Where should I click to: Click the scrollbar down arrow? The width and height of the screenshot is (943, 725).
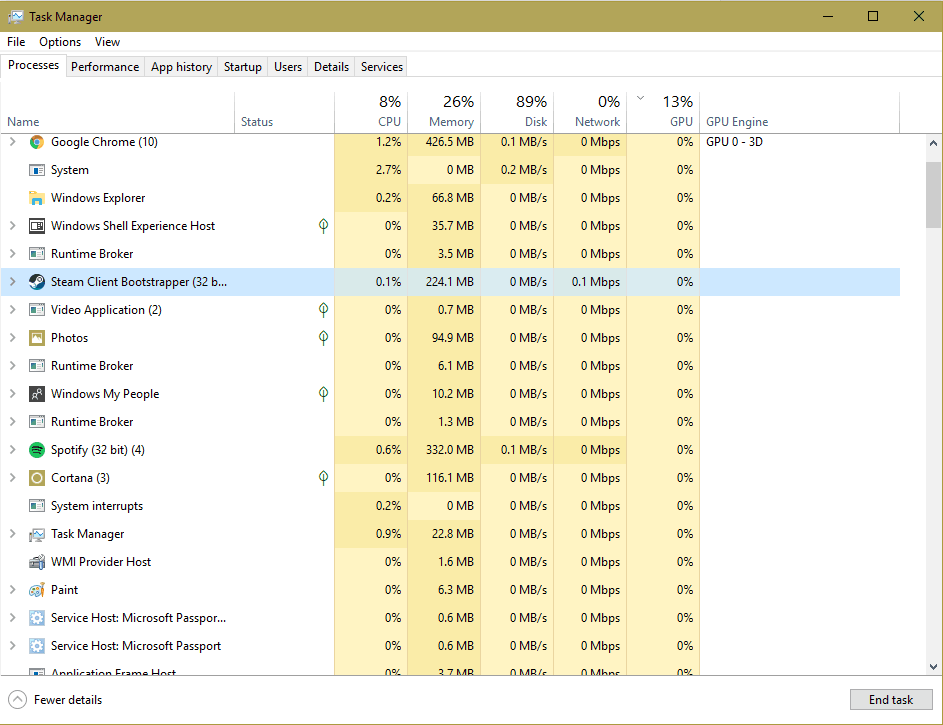click(933, 667)
